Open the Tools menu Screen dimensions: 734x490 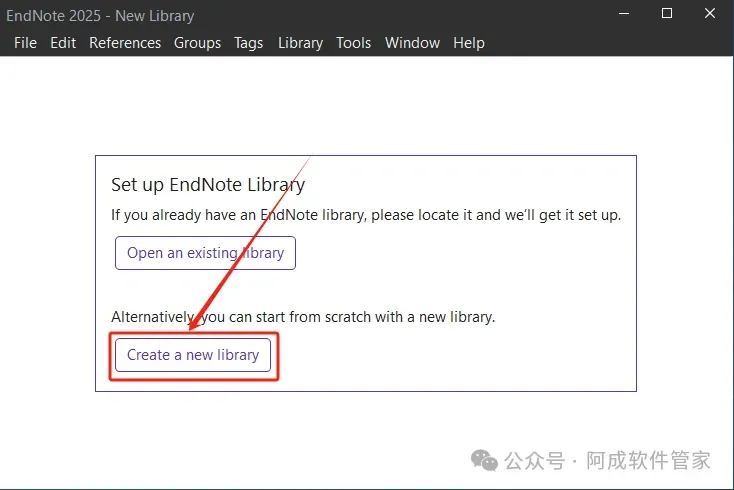pos(353,43)
